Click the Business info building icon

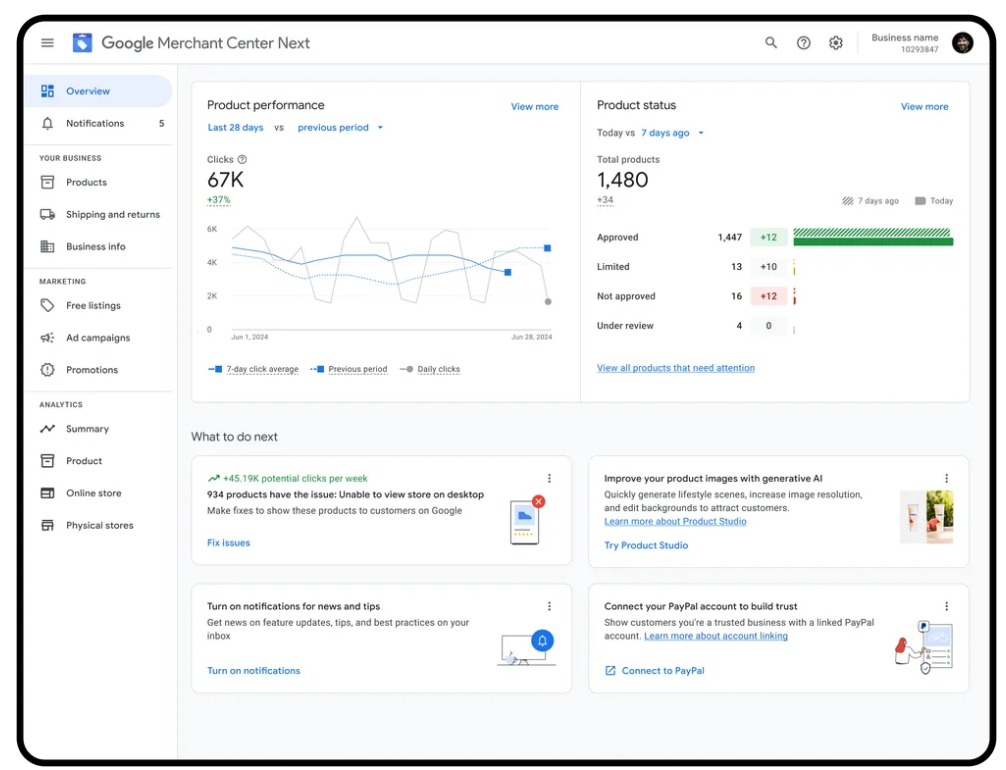[47, 246]
